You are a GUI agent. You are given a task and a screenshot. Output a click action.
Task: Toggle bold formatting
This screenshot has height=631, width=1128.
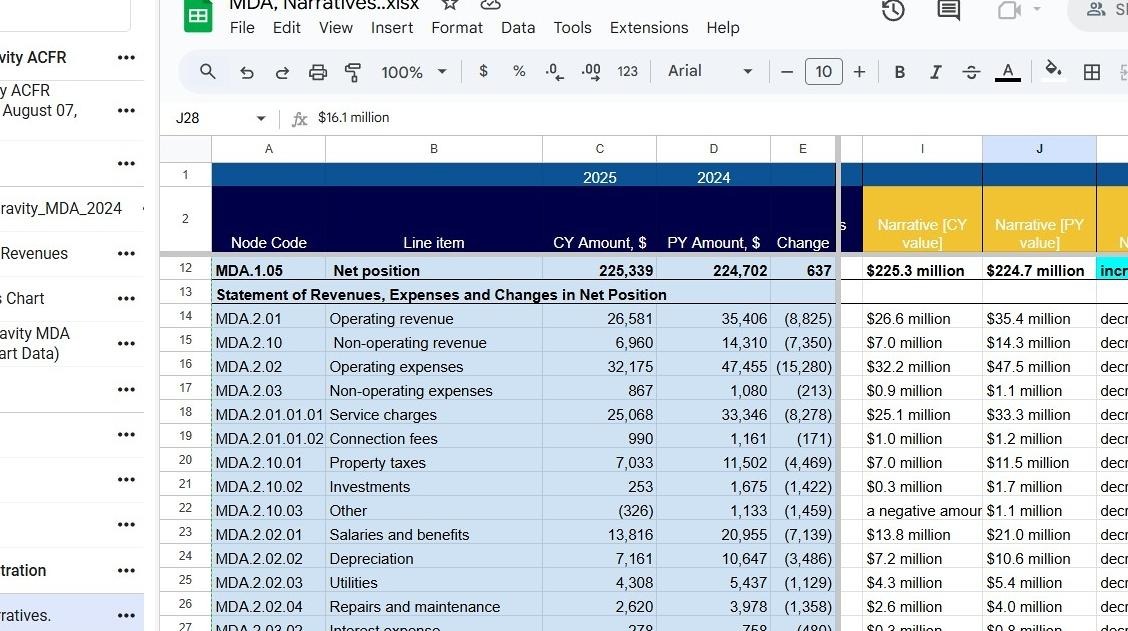click(x=899, y=72)
